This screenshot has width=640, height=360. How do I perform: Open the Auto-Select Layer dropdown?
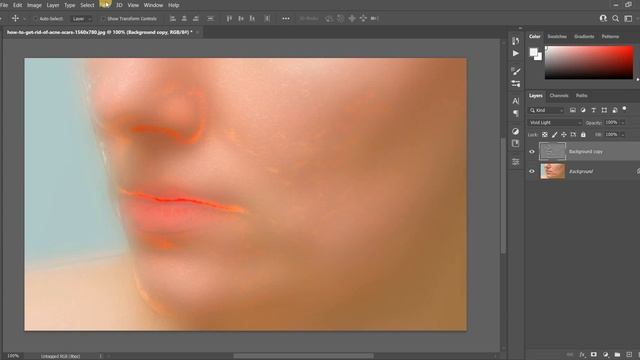[81, 19]
